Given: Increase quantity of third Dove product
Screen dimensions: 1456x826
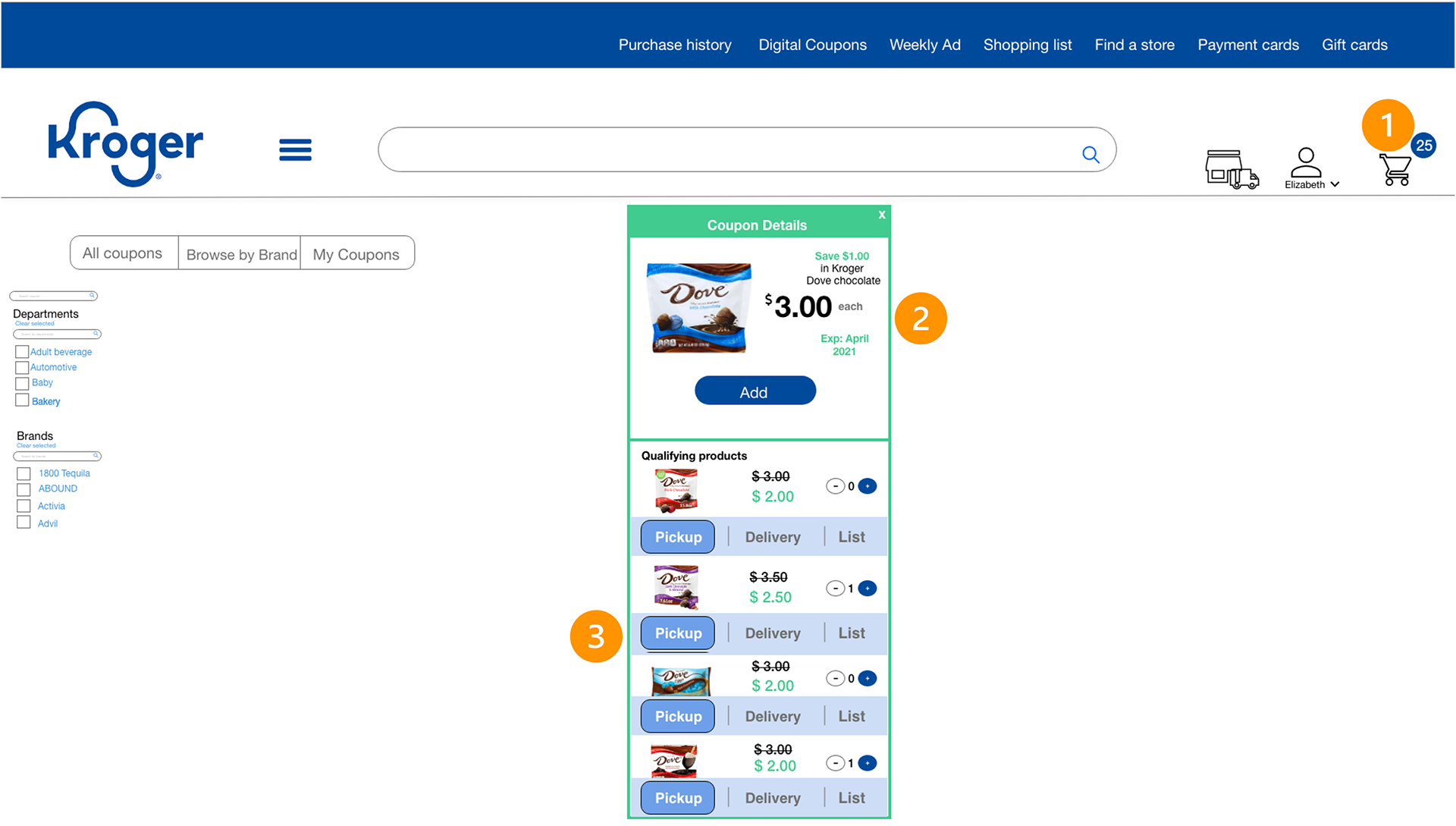Looking at the screenshot, I should tap(868, 678).
